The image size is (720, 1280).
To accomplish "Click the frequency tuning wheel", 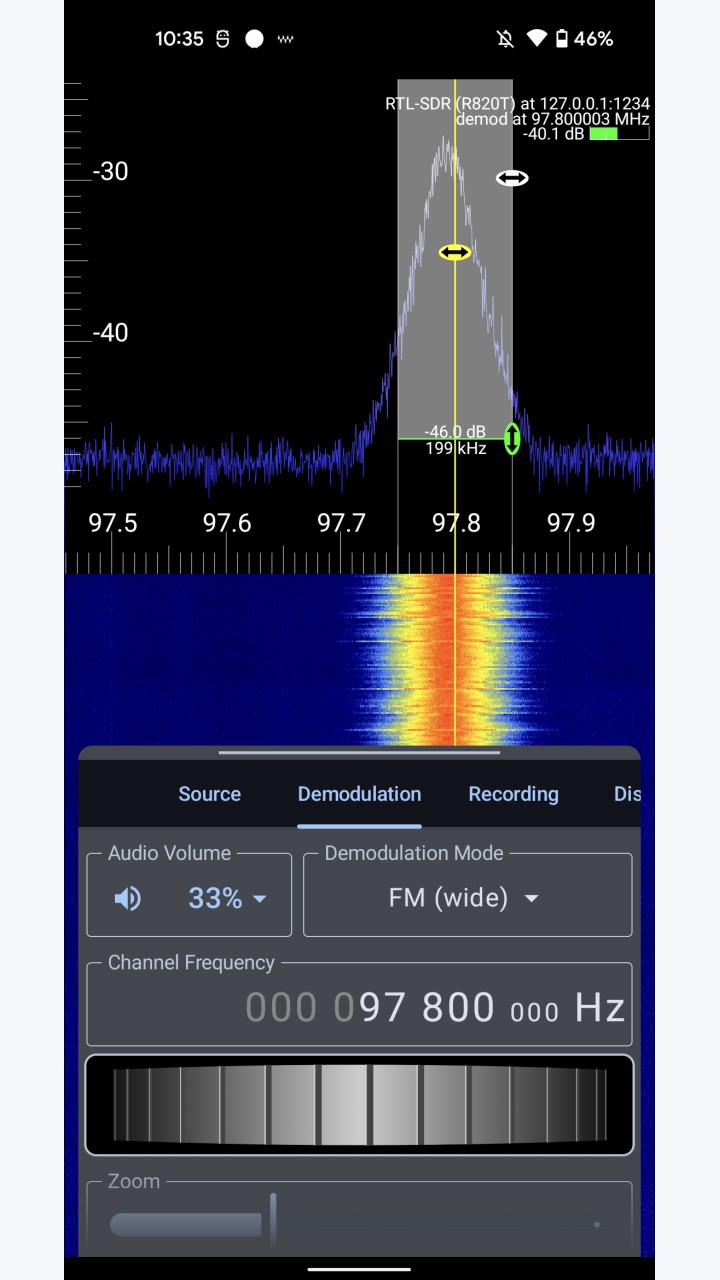I will coord(359,1105).
